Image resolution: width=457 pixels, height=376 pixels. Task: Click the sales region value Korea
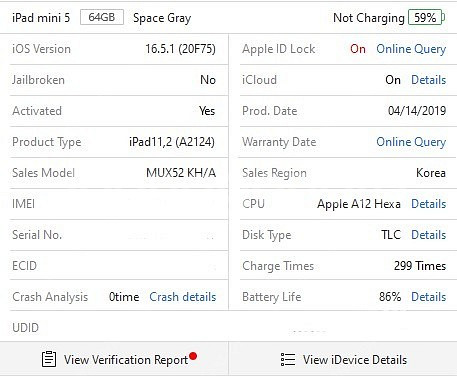click(x=431, y=173)
